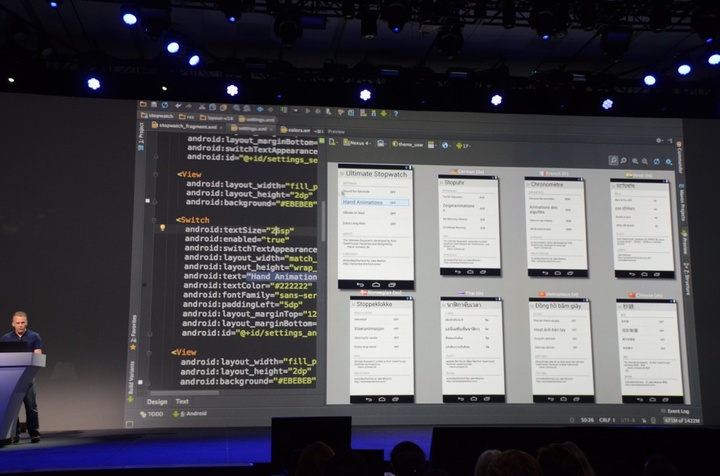Click the Actual Size zoom icon
The height and width of the screenshot is (476, 720).
(x=624, y=160)
